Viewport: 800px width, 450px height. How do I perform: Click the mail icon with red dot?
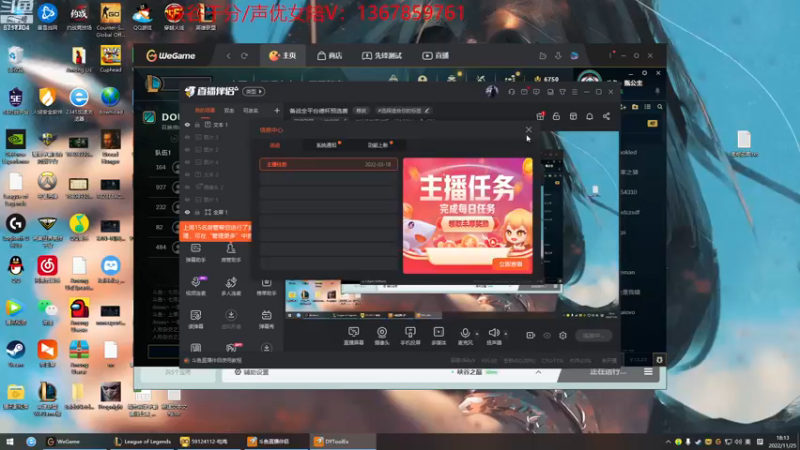[524, 92]
